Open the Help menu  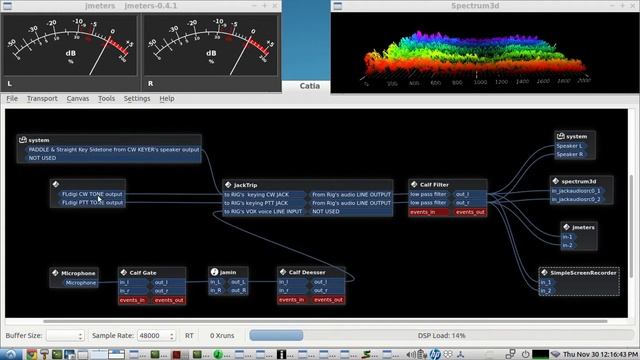[x=167, y=98]
